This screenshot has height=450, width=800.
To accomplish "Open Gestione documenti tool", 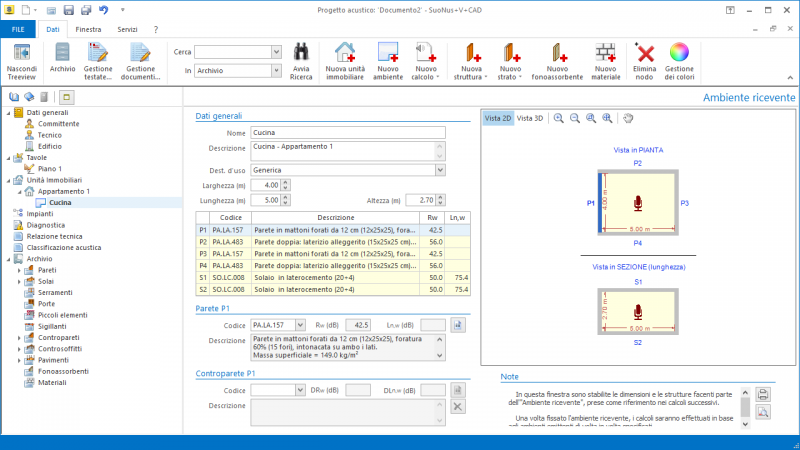I will 140,61.
